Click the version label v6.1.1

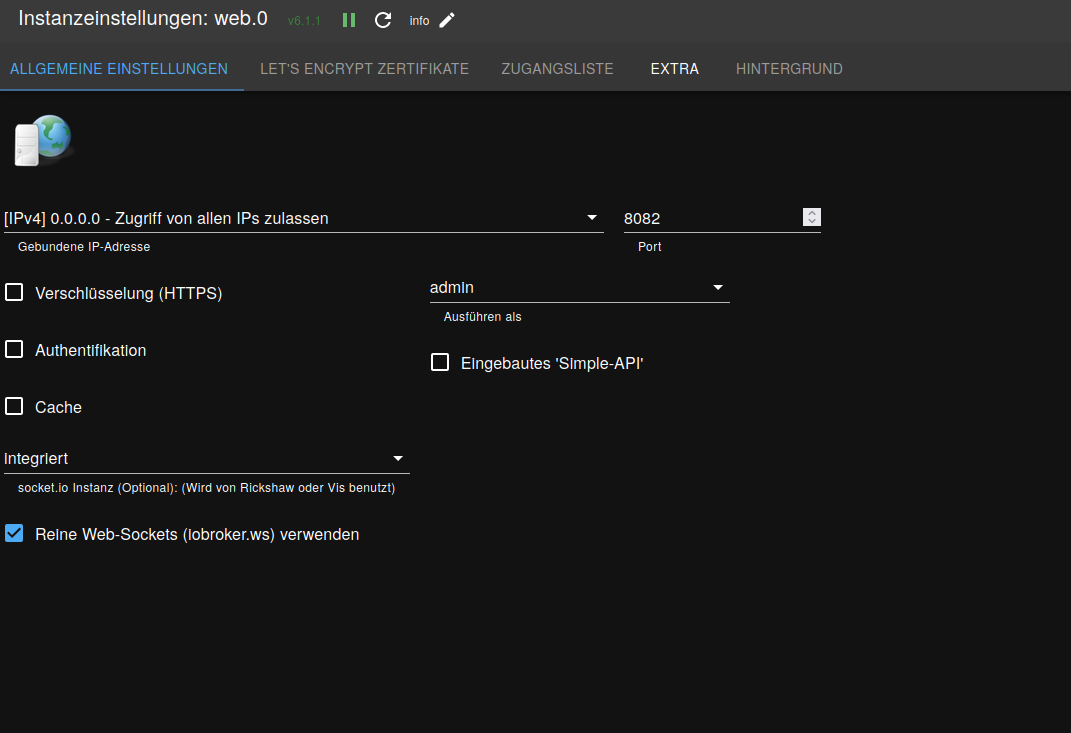click(x=304, y=21)
